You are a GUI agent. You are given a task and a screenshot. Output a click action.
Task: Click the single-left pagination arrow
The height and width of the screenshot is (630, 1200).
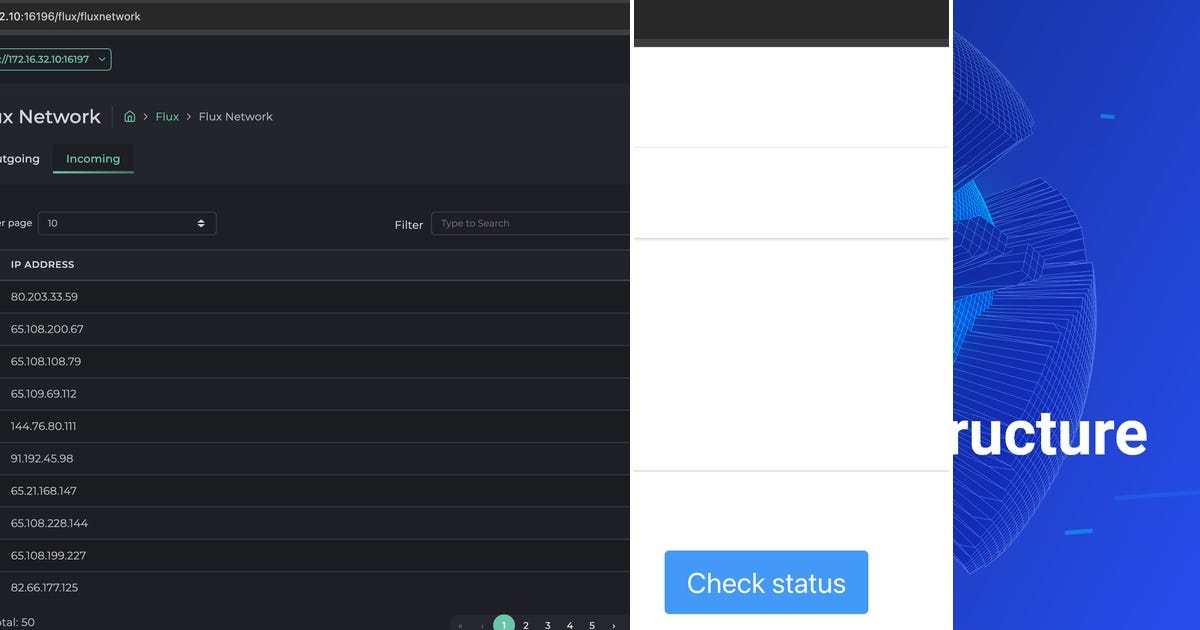point(482,624)
